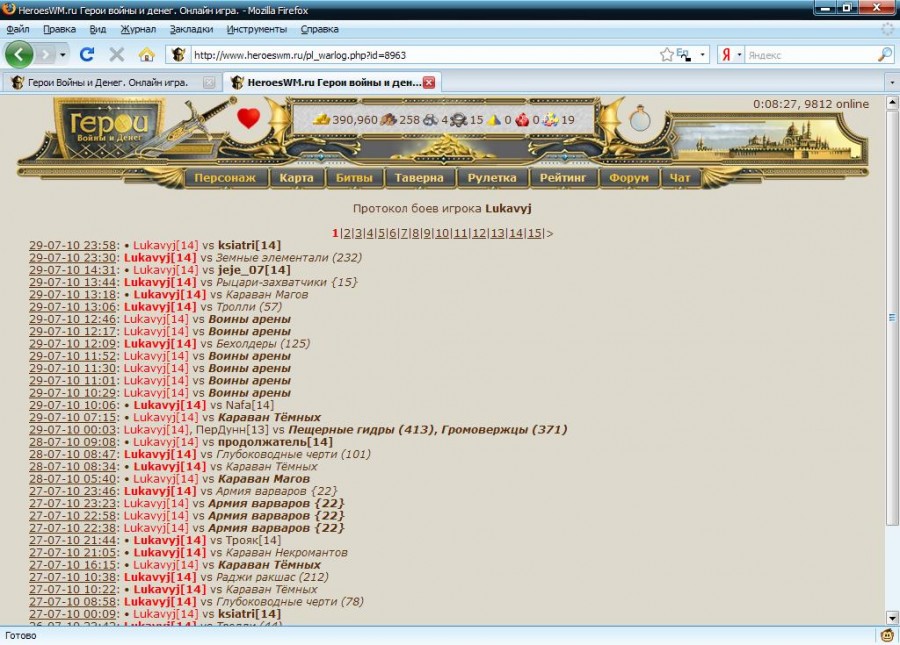The image size is (900, 645).
Task: Click the stop loading X icon
Action: pos(116,54)
